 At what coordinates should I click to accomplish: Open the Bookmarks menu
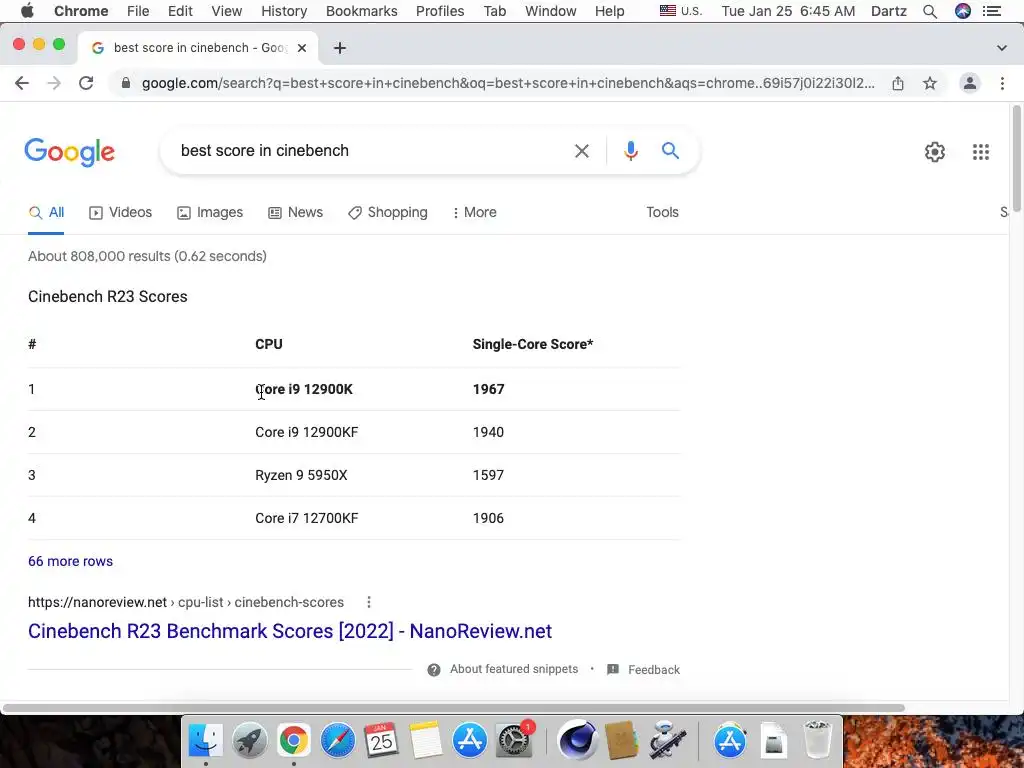(361, 11)
